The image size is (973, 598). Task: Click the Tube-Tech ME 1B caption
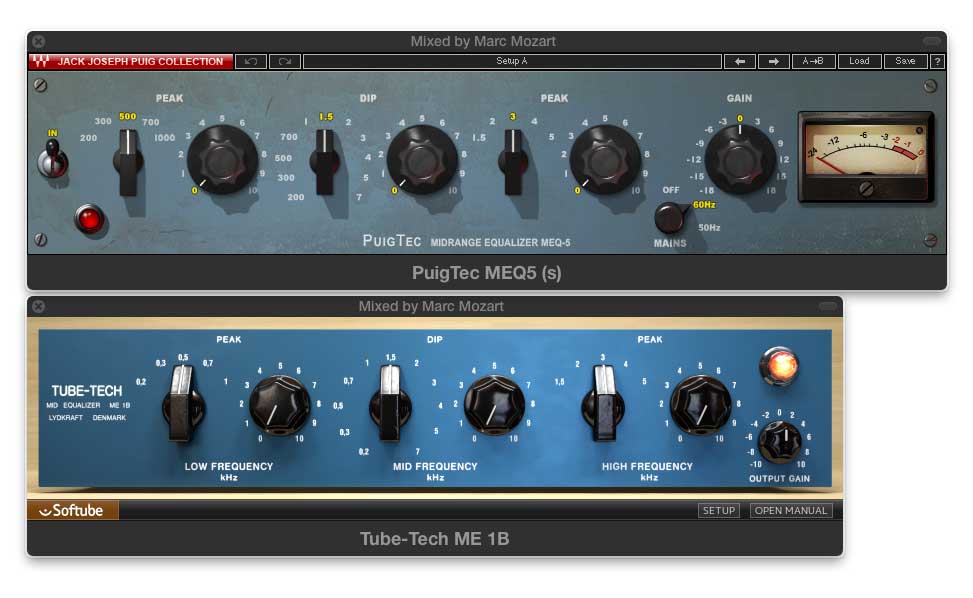coord(434,538)
